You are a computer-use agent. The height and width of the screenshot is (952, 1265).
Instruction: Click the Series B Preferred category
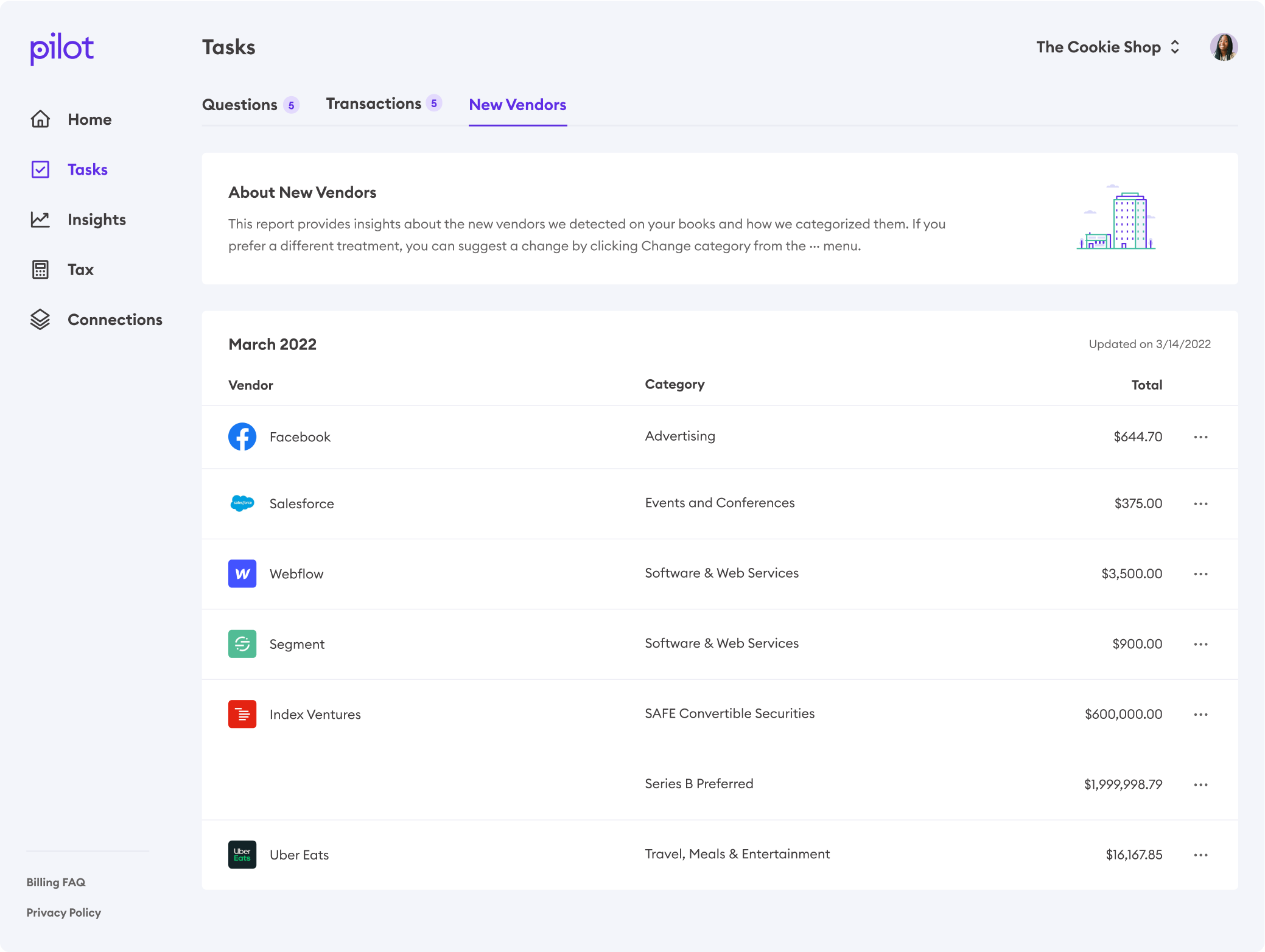pyautogui.click(x=699, y=783)
